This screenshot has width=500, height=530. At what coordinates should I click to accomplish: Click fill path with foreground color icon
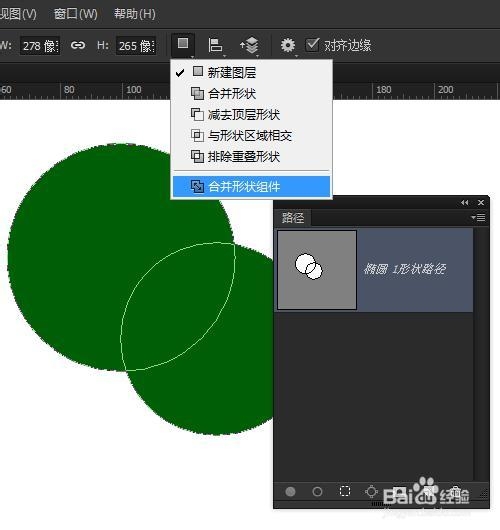290,491
